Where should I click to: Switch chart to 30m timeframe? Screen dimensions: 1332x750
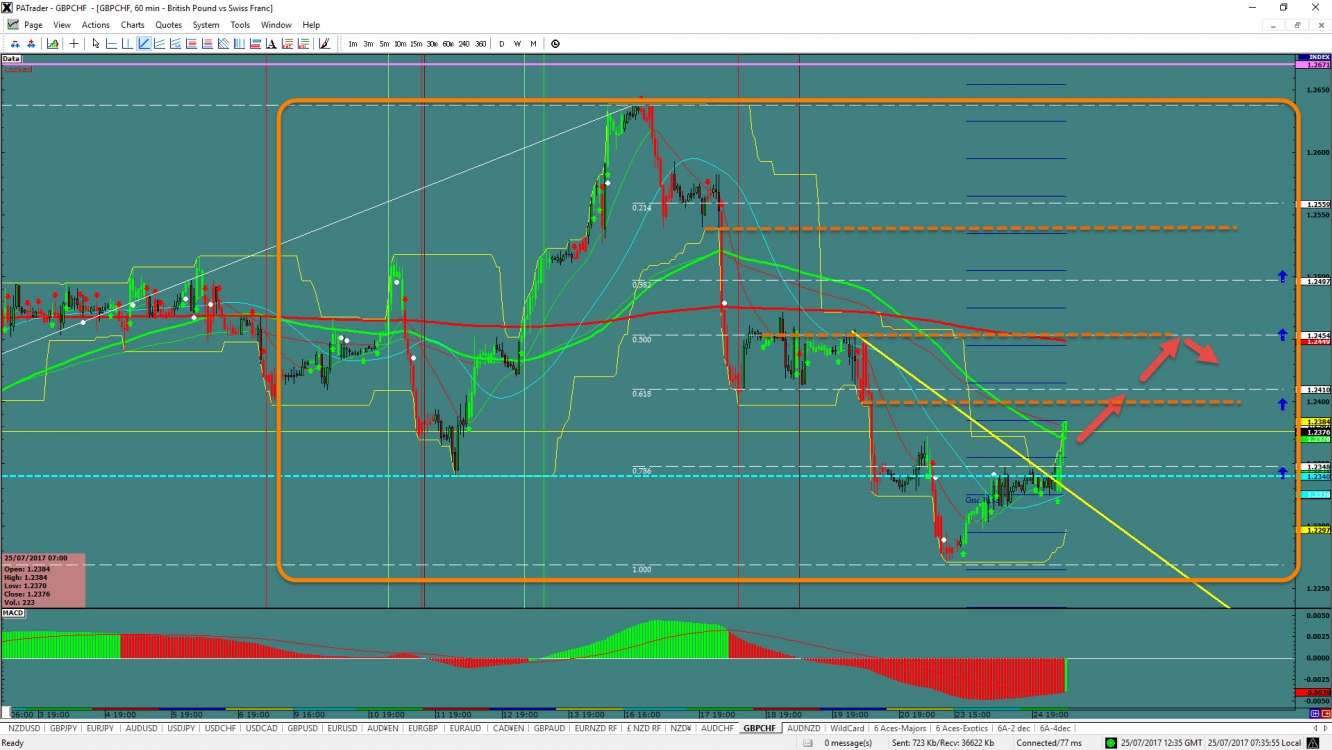432,43
